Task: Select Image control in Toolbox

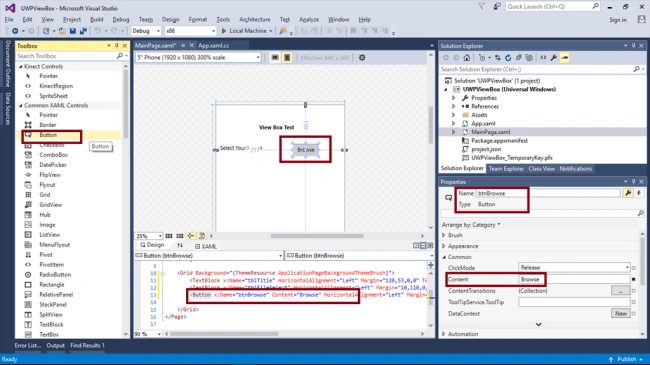Action: 47,224
